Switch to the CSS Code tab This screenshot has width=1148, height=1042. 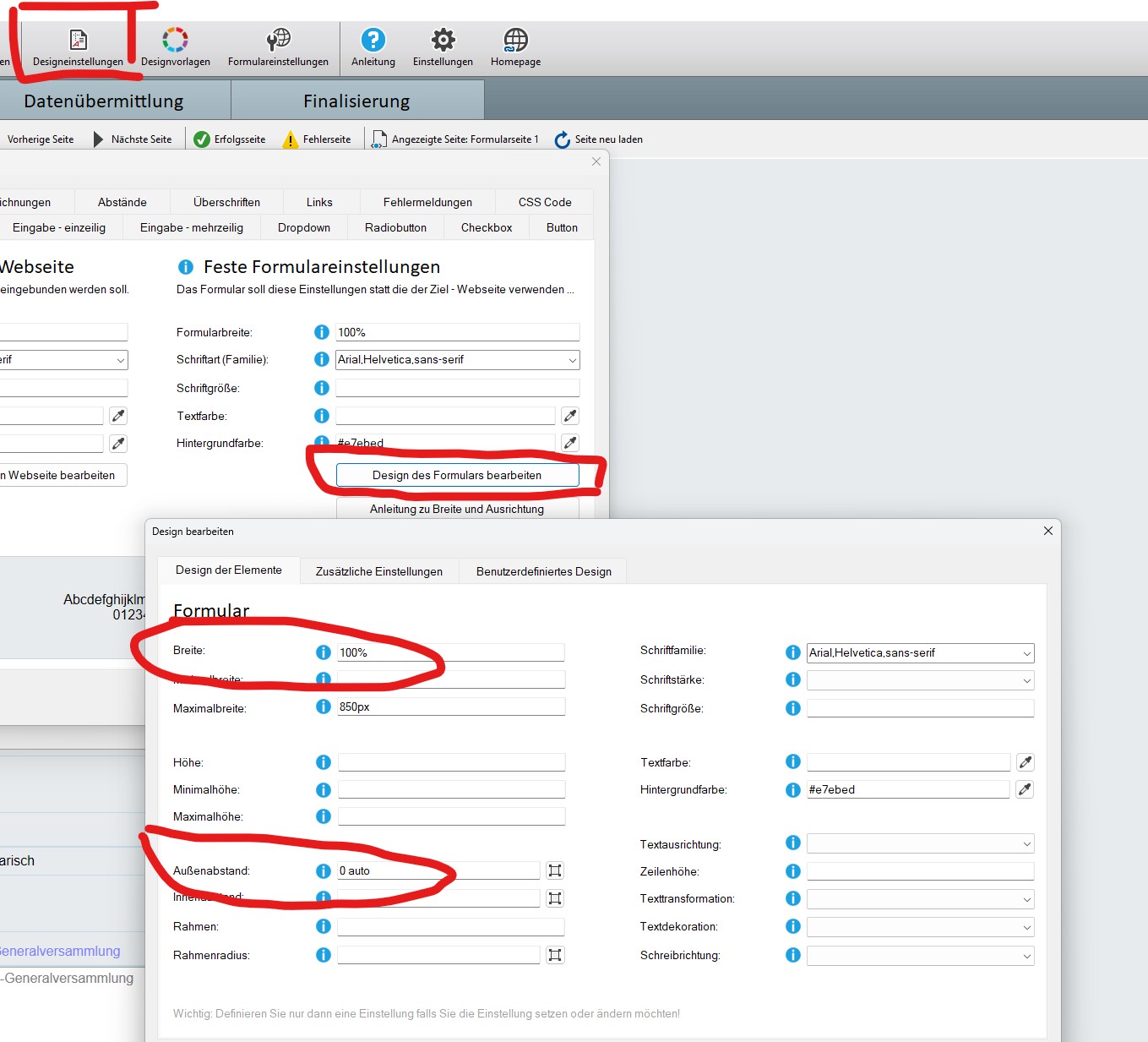[545, 202]
